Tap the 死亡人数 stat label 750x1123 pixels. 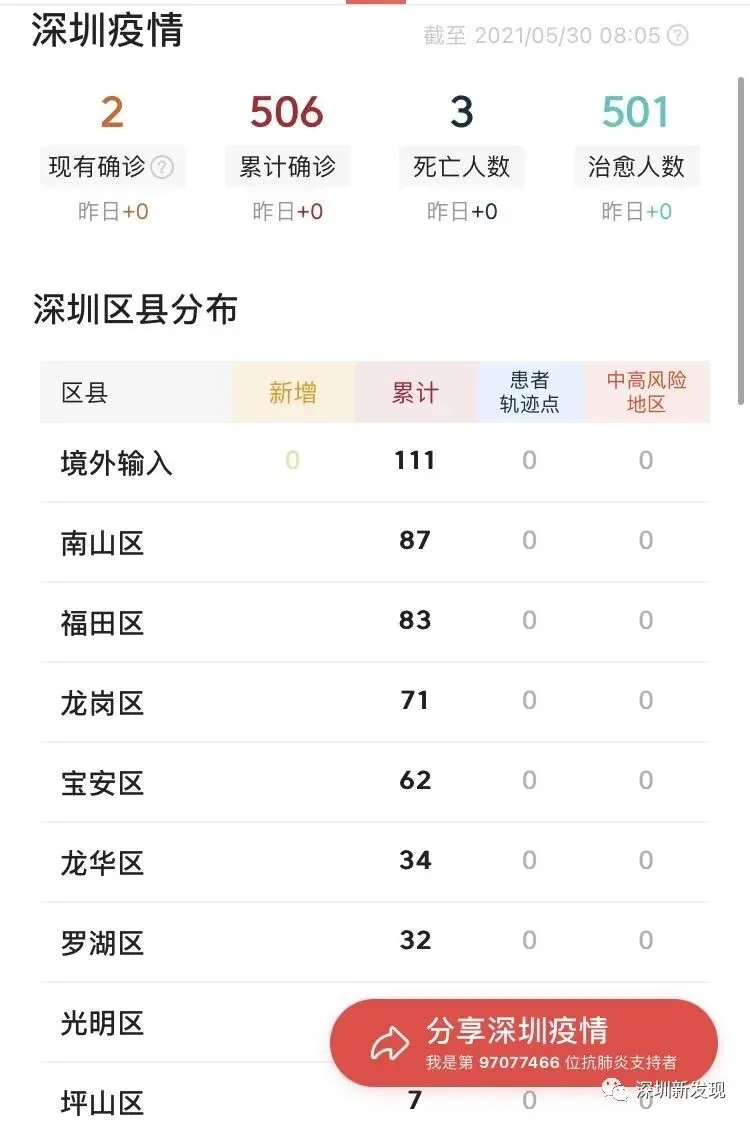[x=461, y=167]
